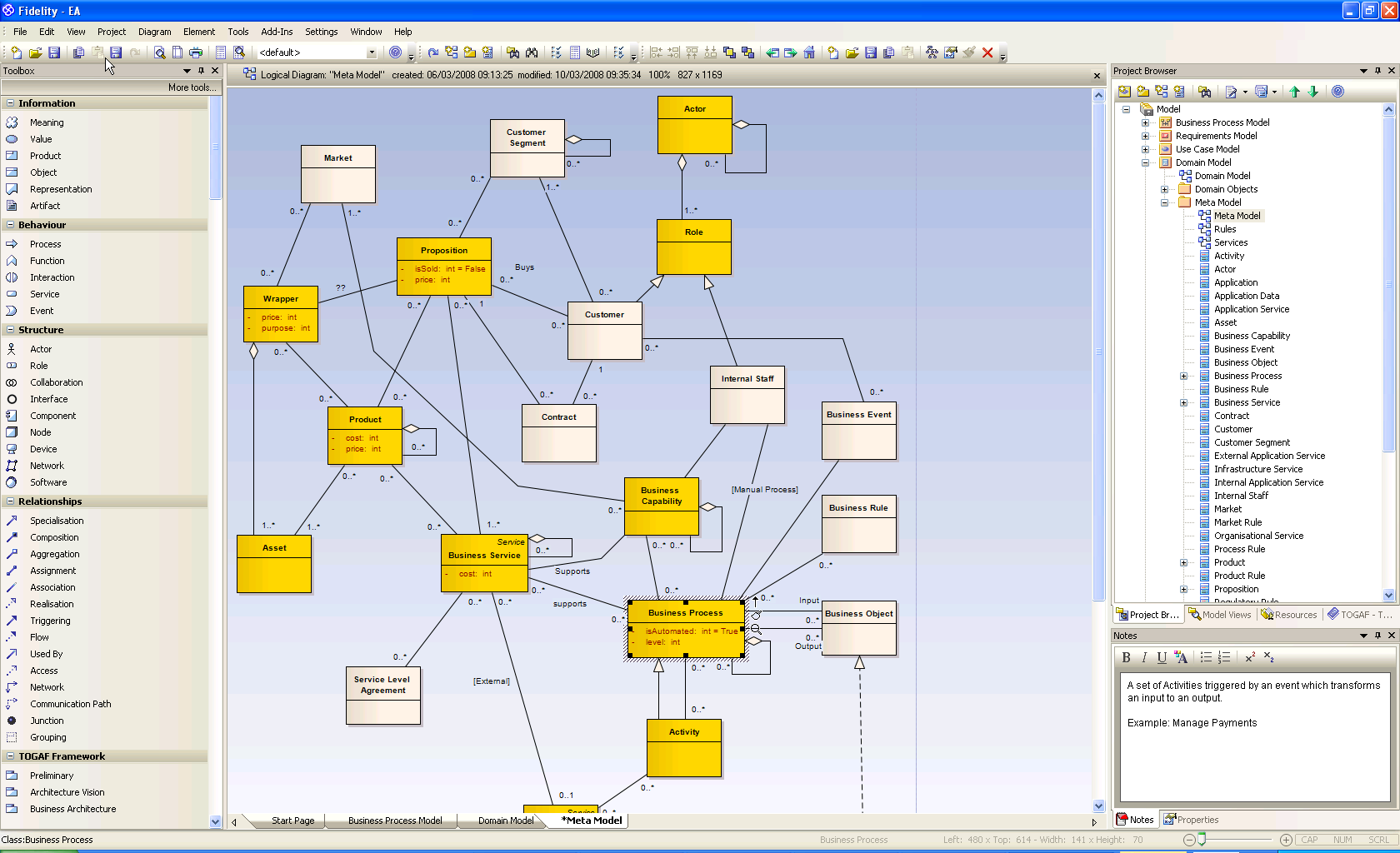This screenshot has height=853, width=1400.
Task: Toggle bold in the Notes toolbar
Action: coord(1126,657)
